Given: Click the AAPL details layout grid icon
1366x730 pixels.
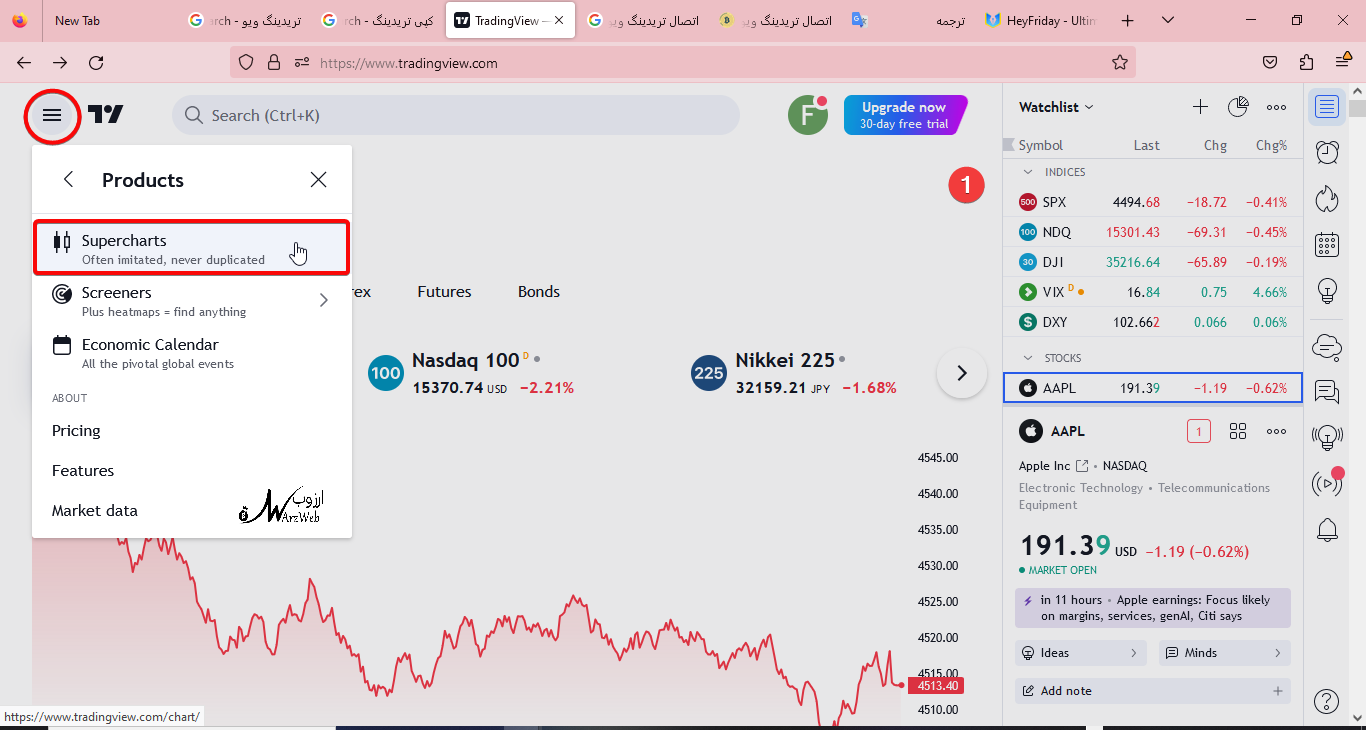Looking at the screenshot, I should click(x=1238, y=431).
